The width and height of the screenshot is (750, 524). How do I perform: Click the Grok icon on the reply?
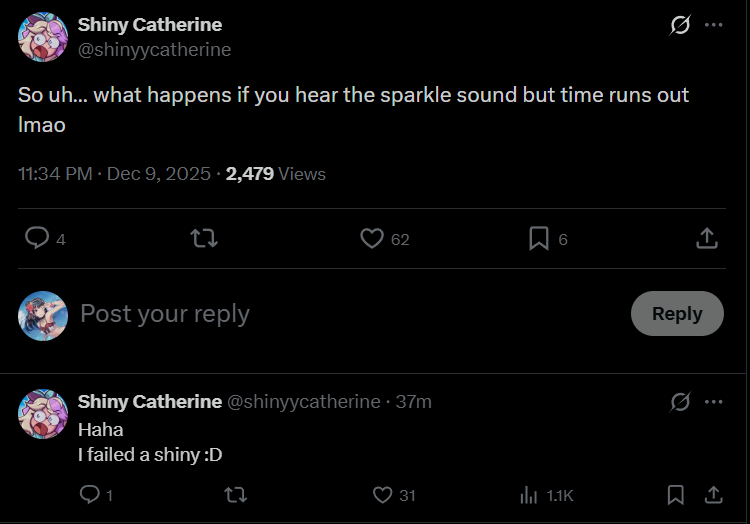click(x=680, y=401)
